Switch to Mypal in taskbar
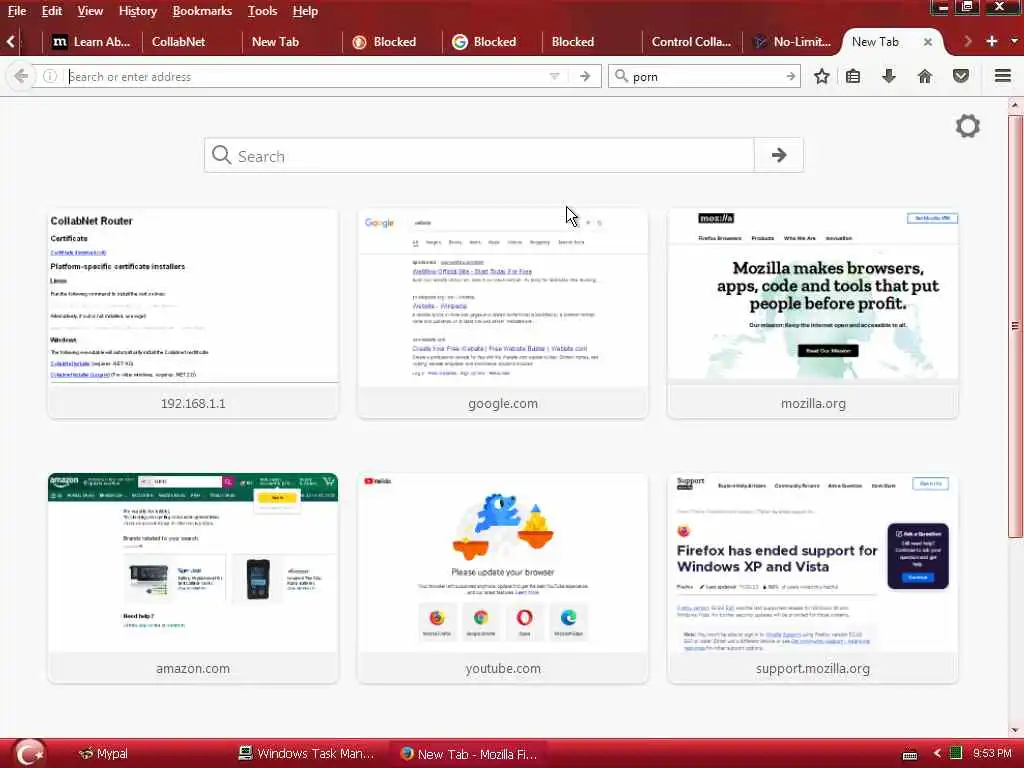 (x=104, y=754)
